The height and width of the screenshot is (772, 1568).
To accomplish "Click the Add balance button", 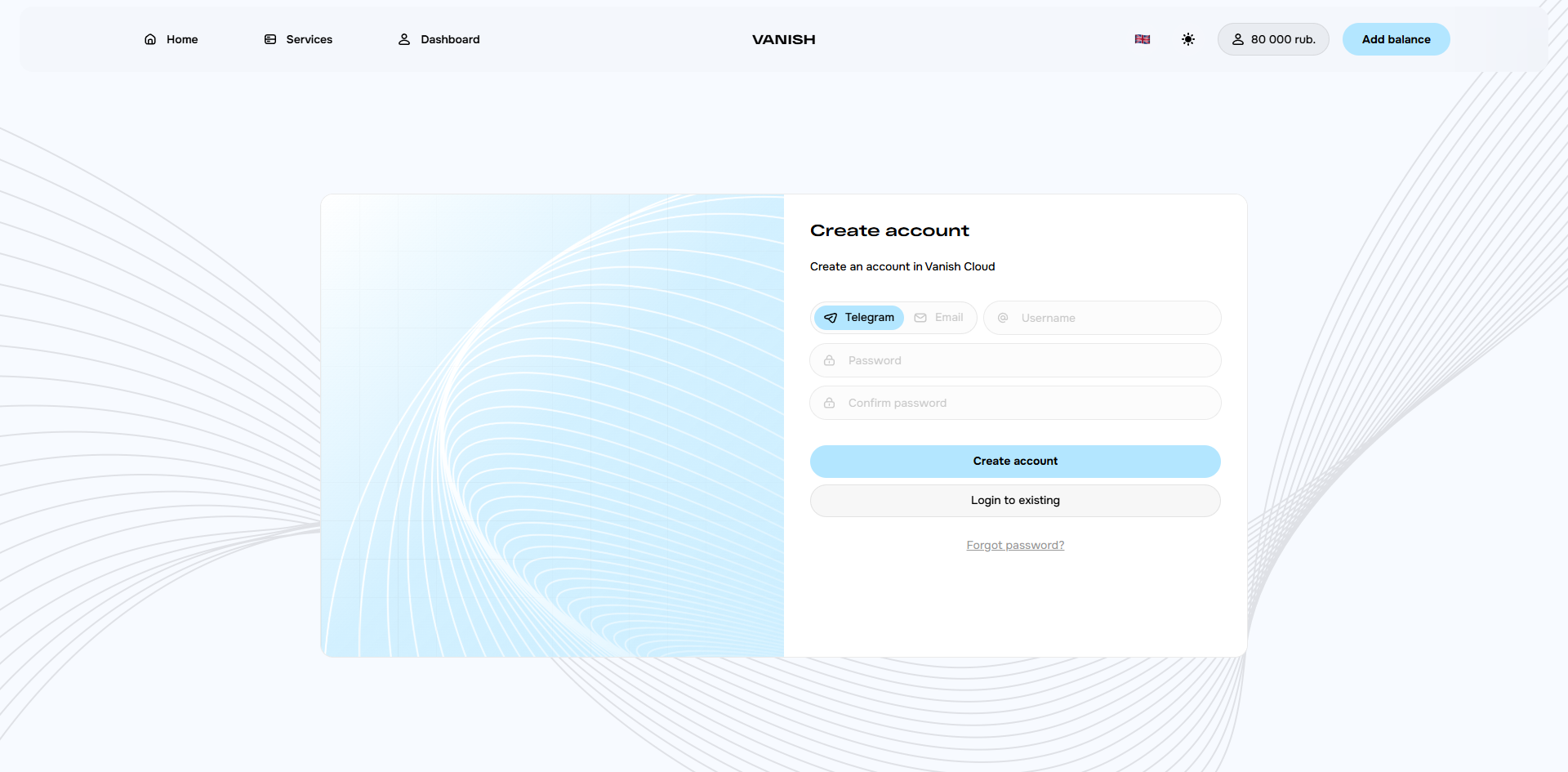I will [x=1396, y=39].
